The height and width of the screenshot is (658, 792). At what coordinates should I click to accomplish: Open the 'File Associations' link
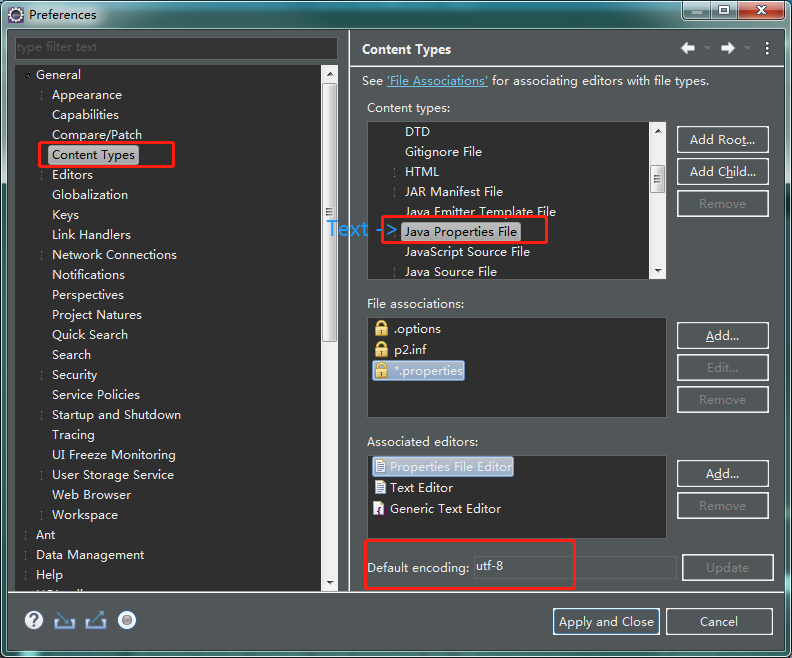click(437, 81)
